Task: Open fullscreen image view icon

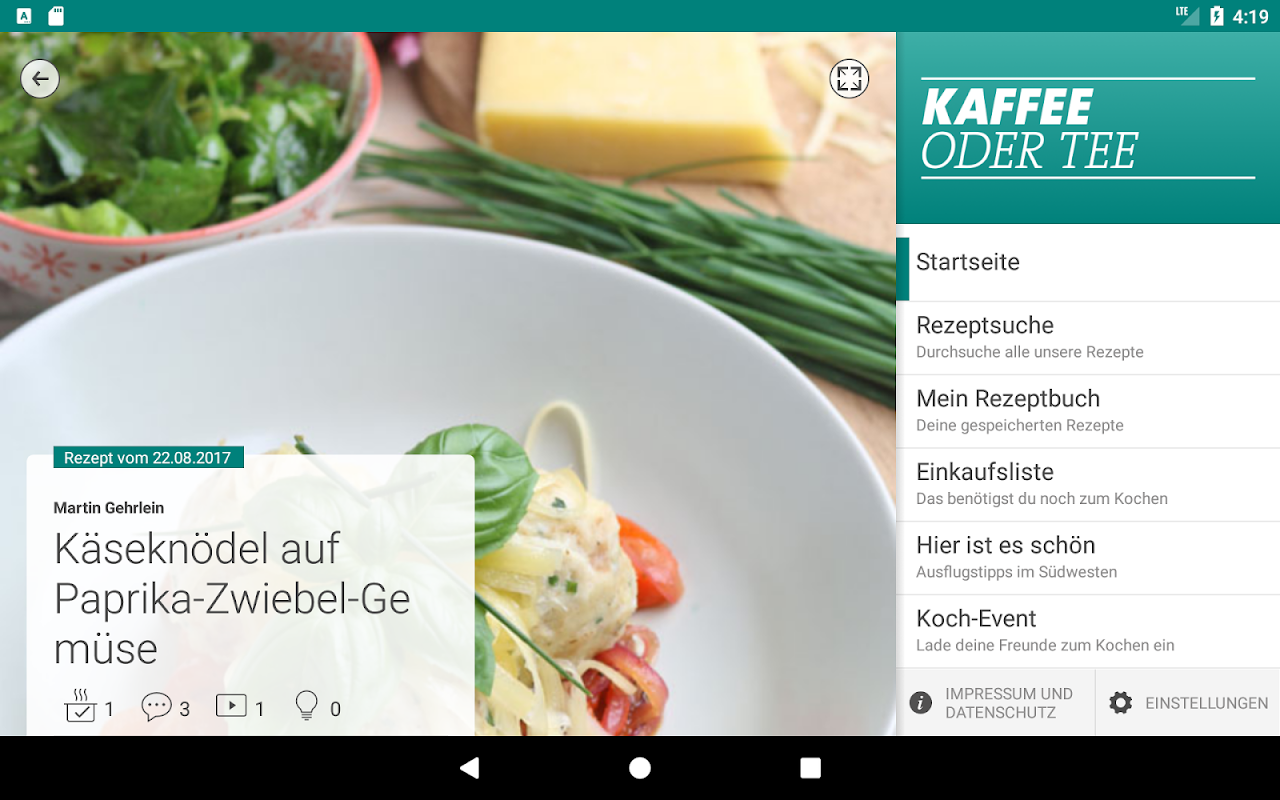Action: point(849,79)
